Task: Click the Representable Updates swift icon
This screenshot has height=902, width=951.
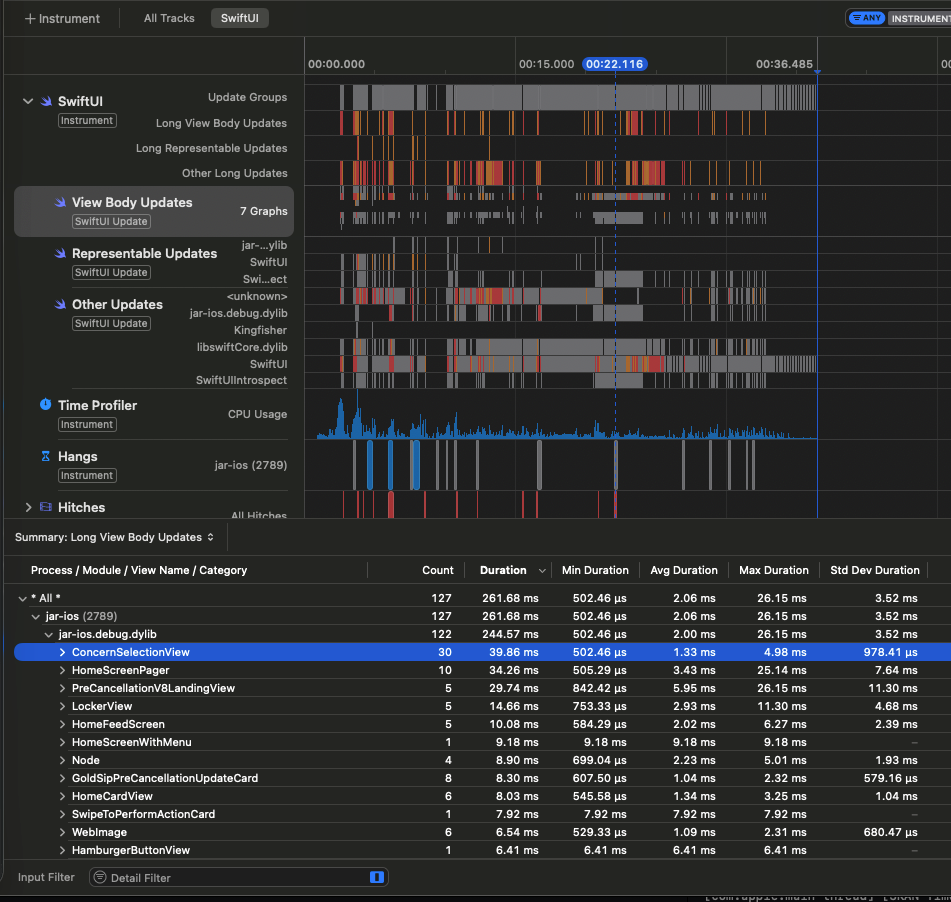Action: (60, 254)
